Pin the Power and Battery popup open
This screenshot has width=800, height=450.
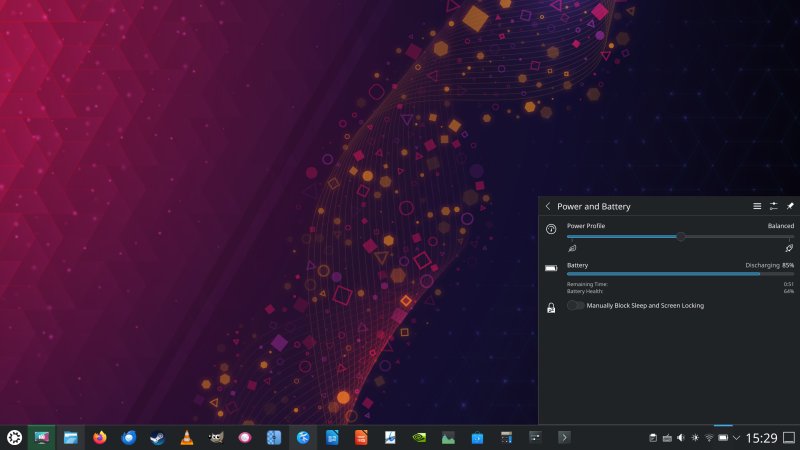click(x=790, y=206)
